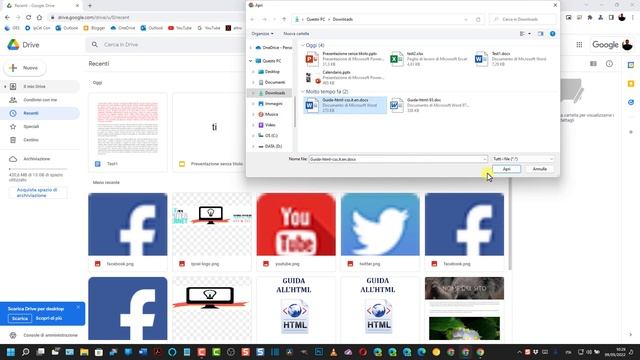Screen dimensions: 640x360
Task: Click Acquista spazio di archiviazione button
Action: (x=38, y=193)
